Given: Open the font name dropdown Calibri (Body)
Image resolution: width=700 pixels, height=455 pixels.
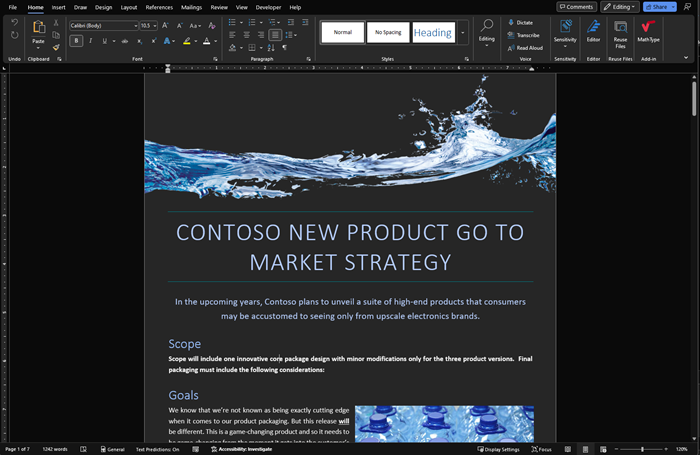Looking at the screenshot, I should [103, 25].
